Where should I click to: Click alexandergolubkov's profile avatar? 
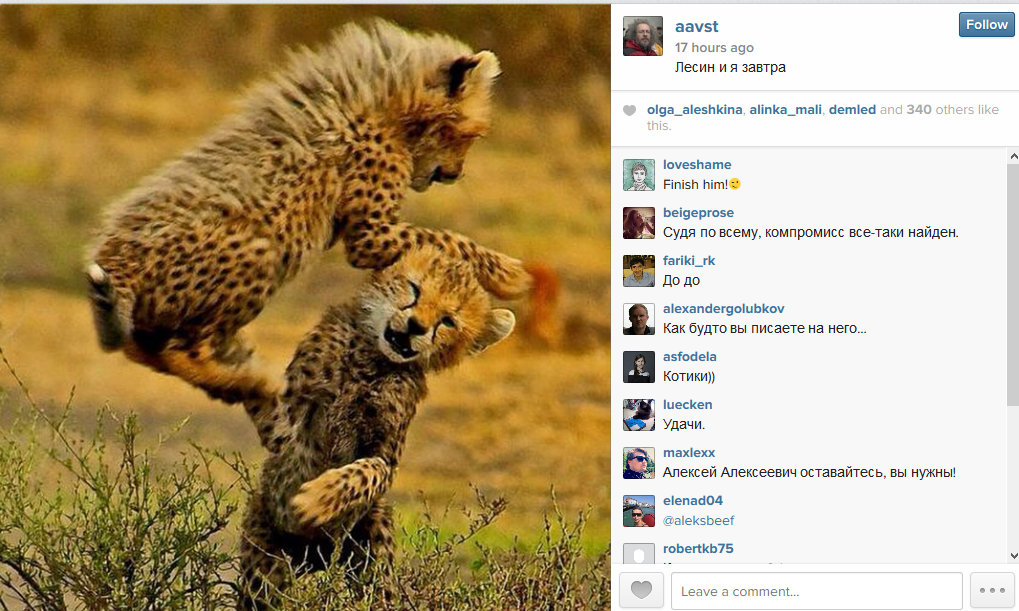pyautogui.click(x=639, y=319)
